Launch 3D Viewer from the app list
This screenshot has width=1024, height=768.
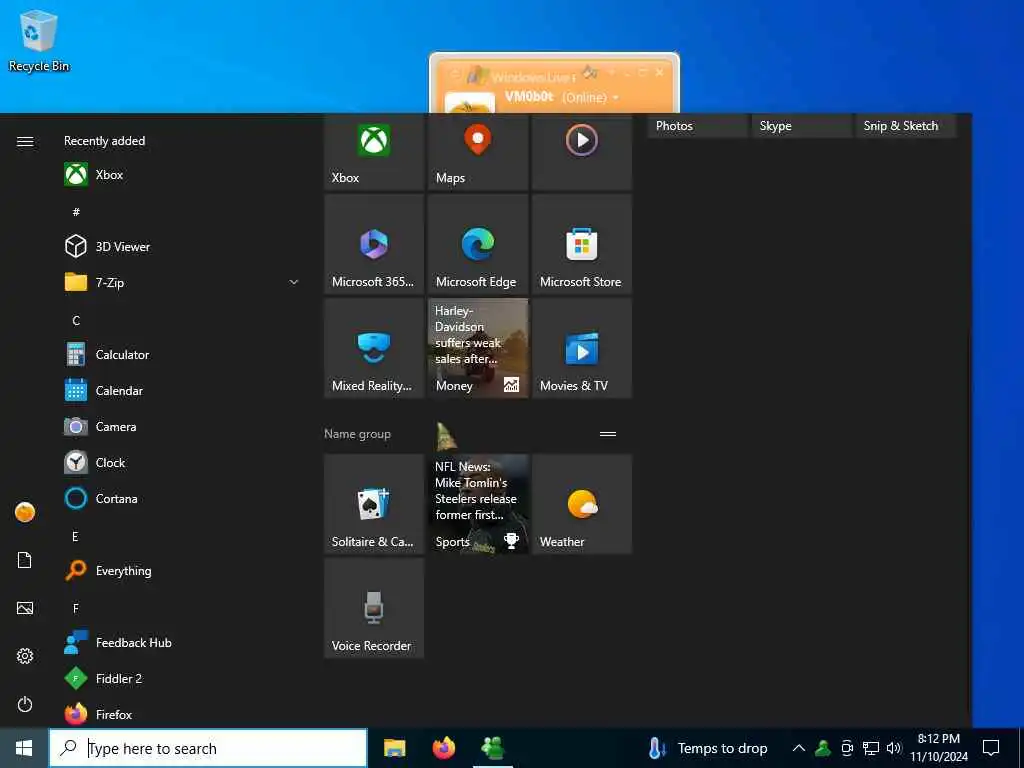click(183, 246)
